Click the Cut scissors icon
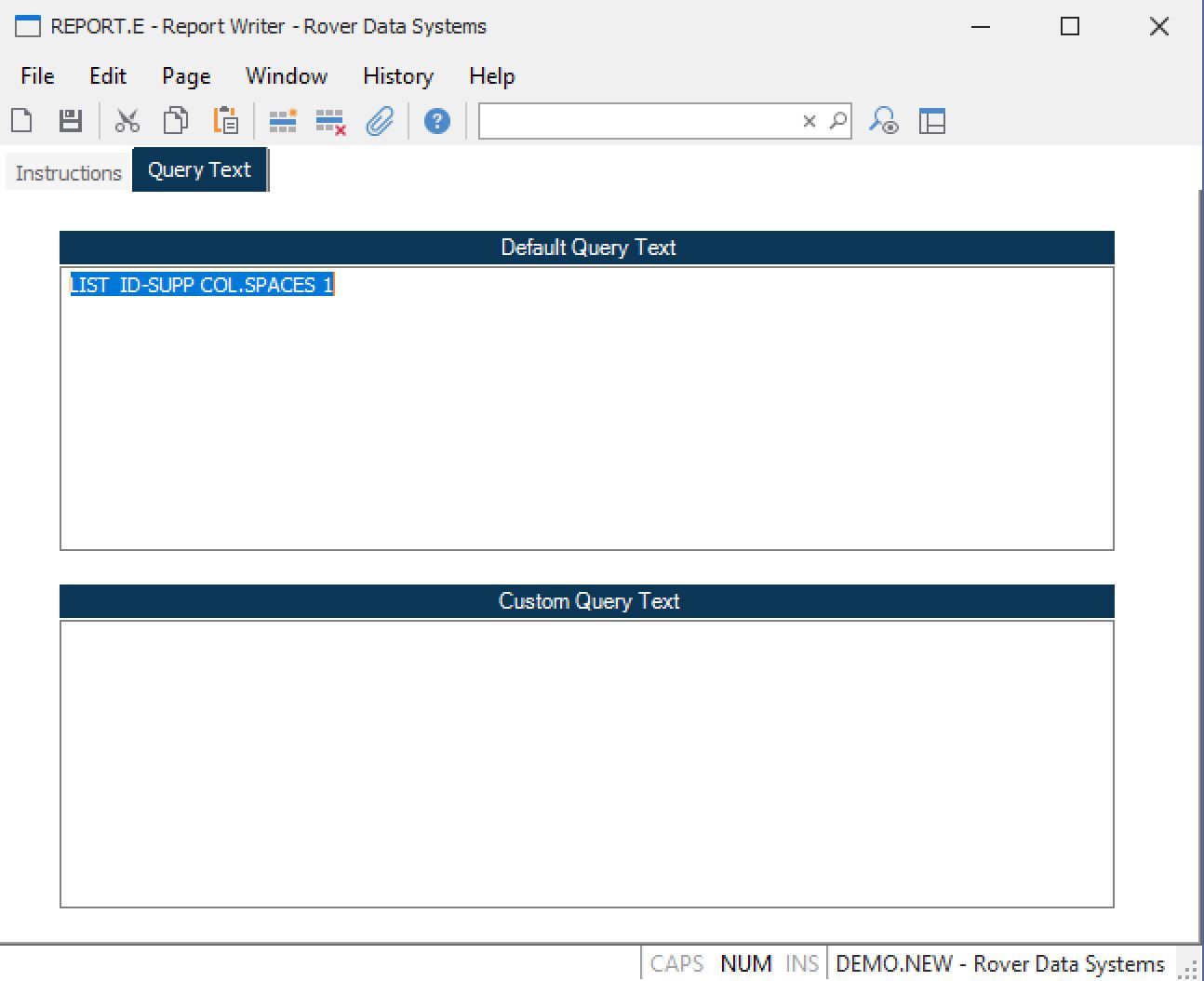The width and height of the screenshot is (1204, 981). [x=127, y=121]
